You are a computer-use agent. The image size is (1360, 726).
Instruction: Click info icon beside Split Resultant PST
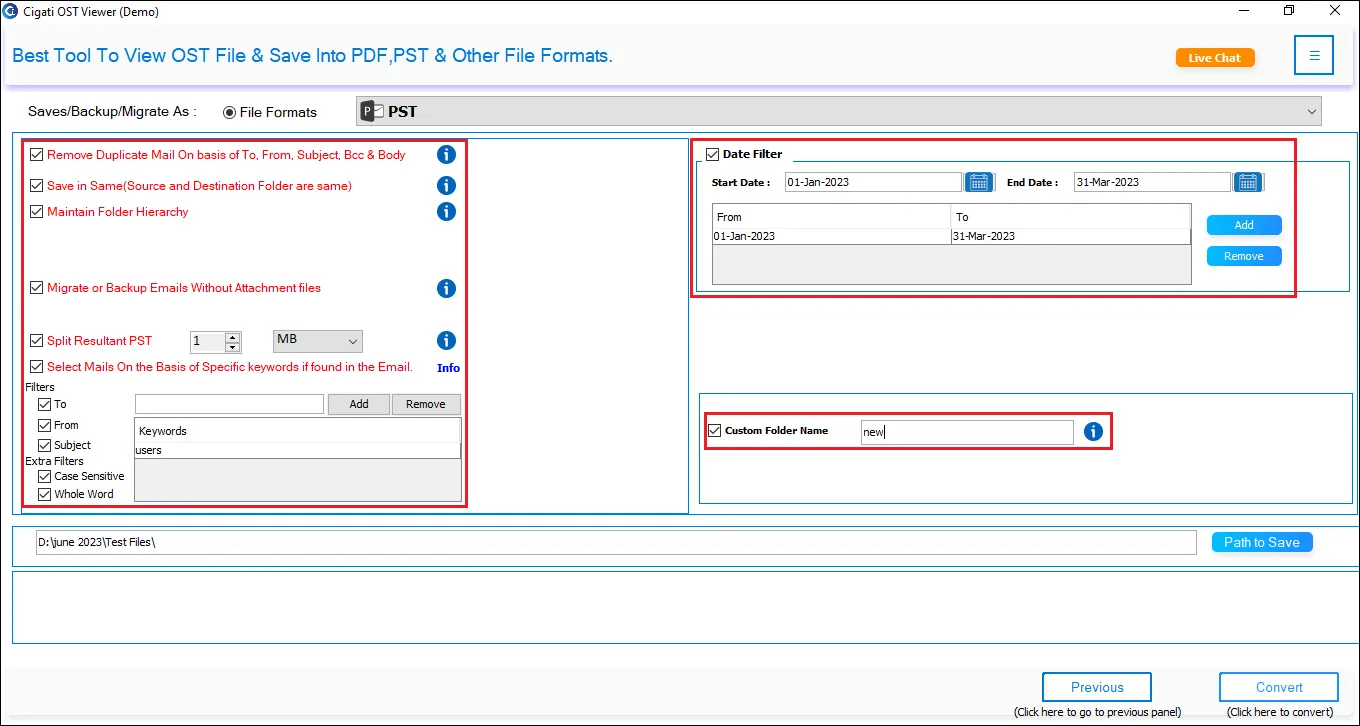tap(446, 340)
